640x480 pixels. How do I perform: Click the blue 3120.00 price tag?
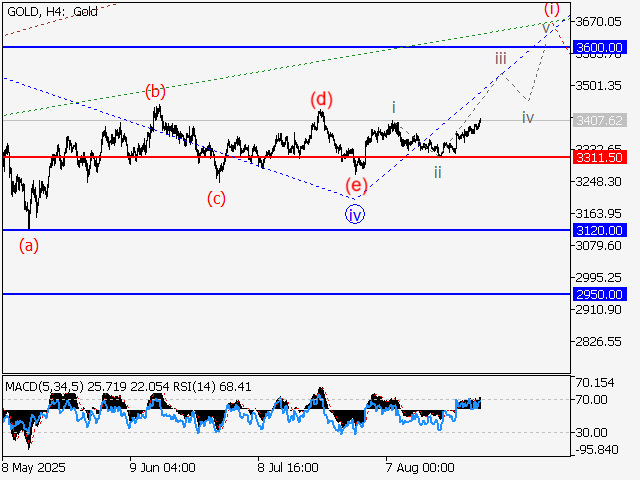click(600, 230)
